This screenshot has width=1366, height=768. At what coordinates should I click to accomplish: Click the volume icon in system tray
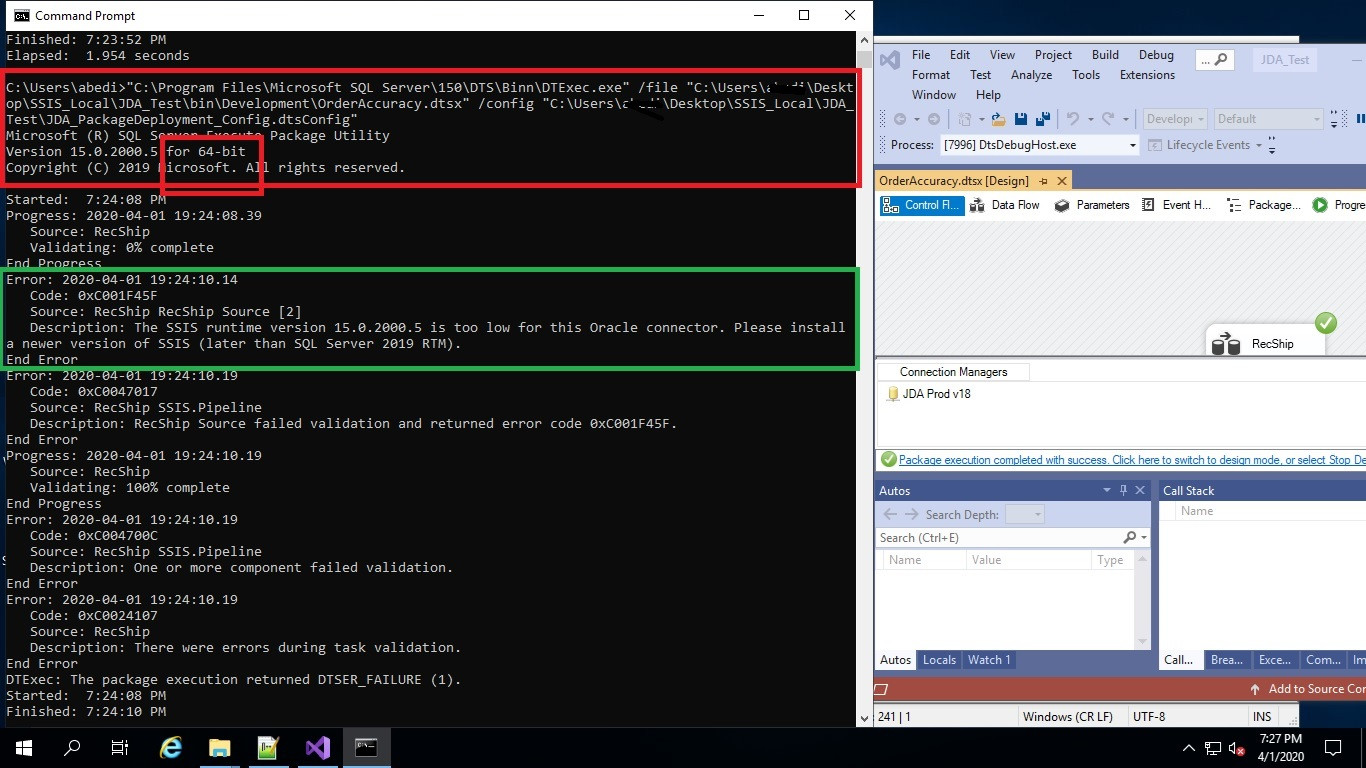coord(1236,748)
